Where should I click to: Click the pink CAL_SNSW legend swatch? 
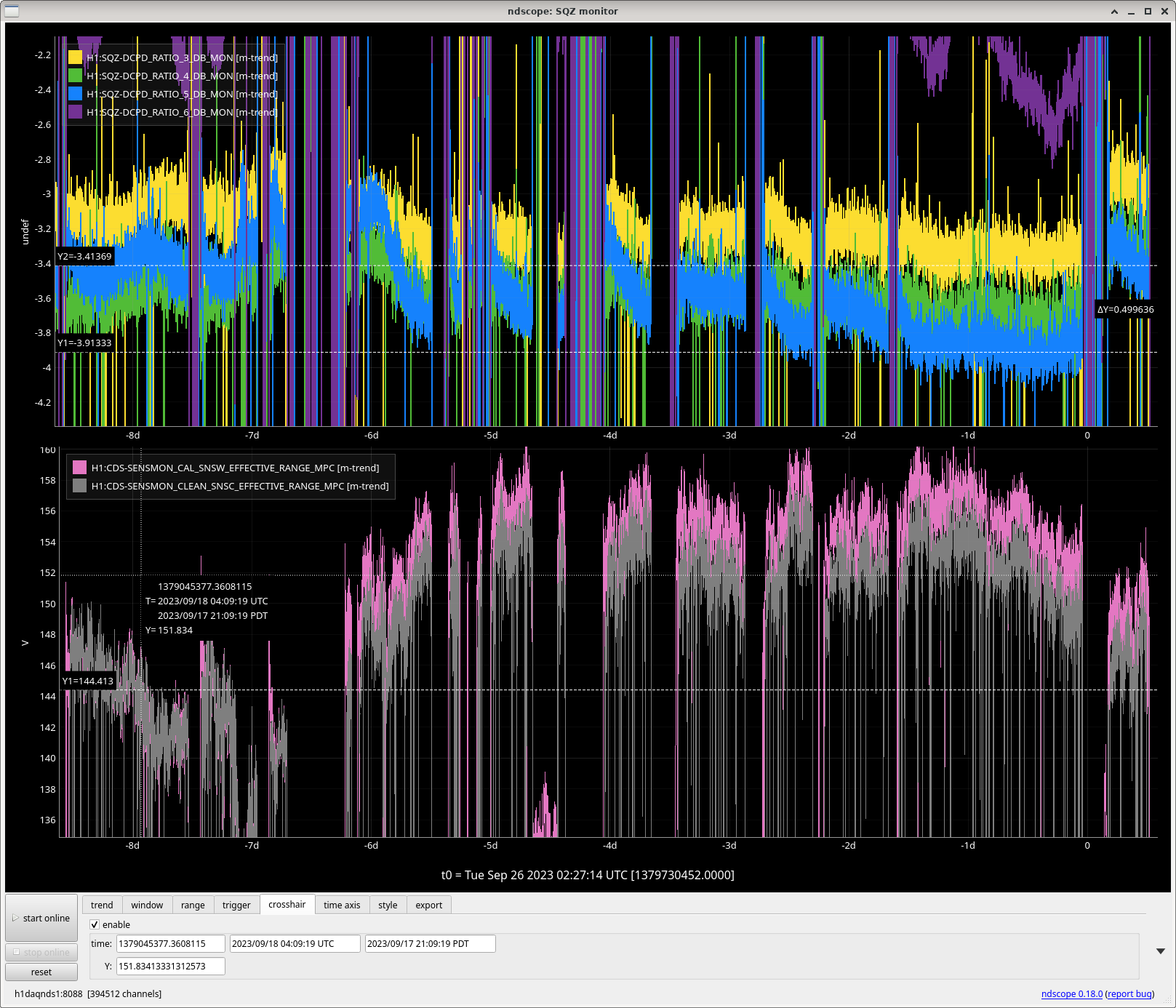[80, 468]
